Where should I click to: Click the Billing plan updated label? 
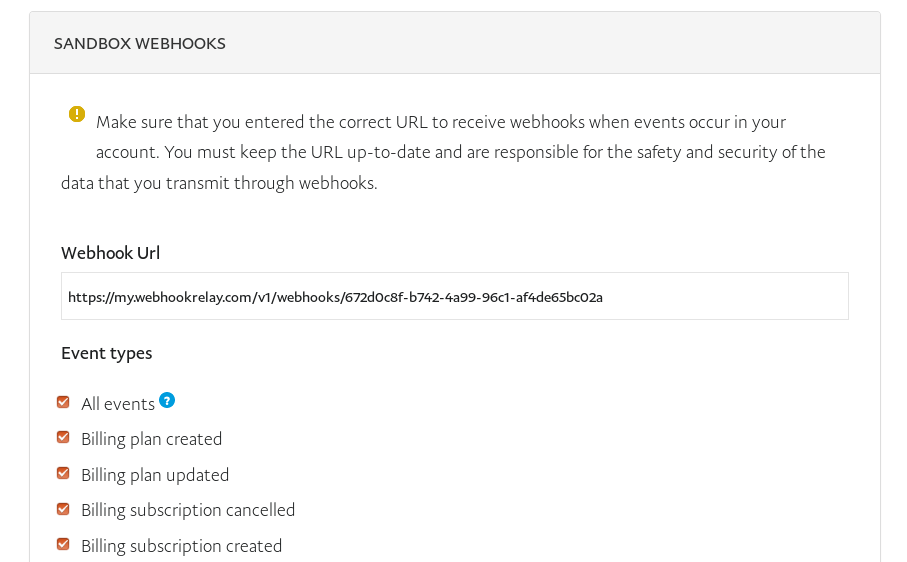155,475
